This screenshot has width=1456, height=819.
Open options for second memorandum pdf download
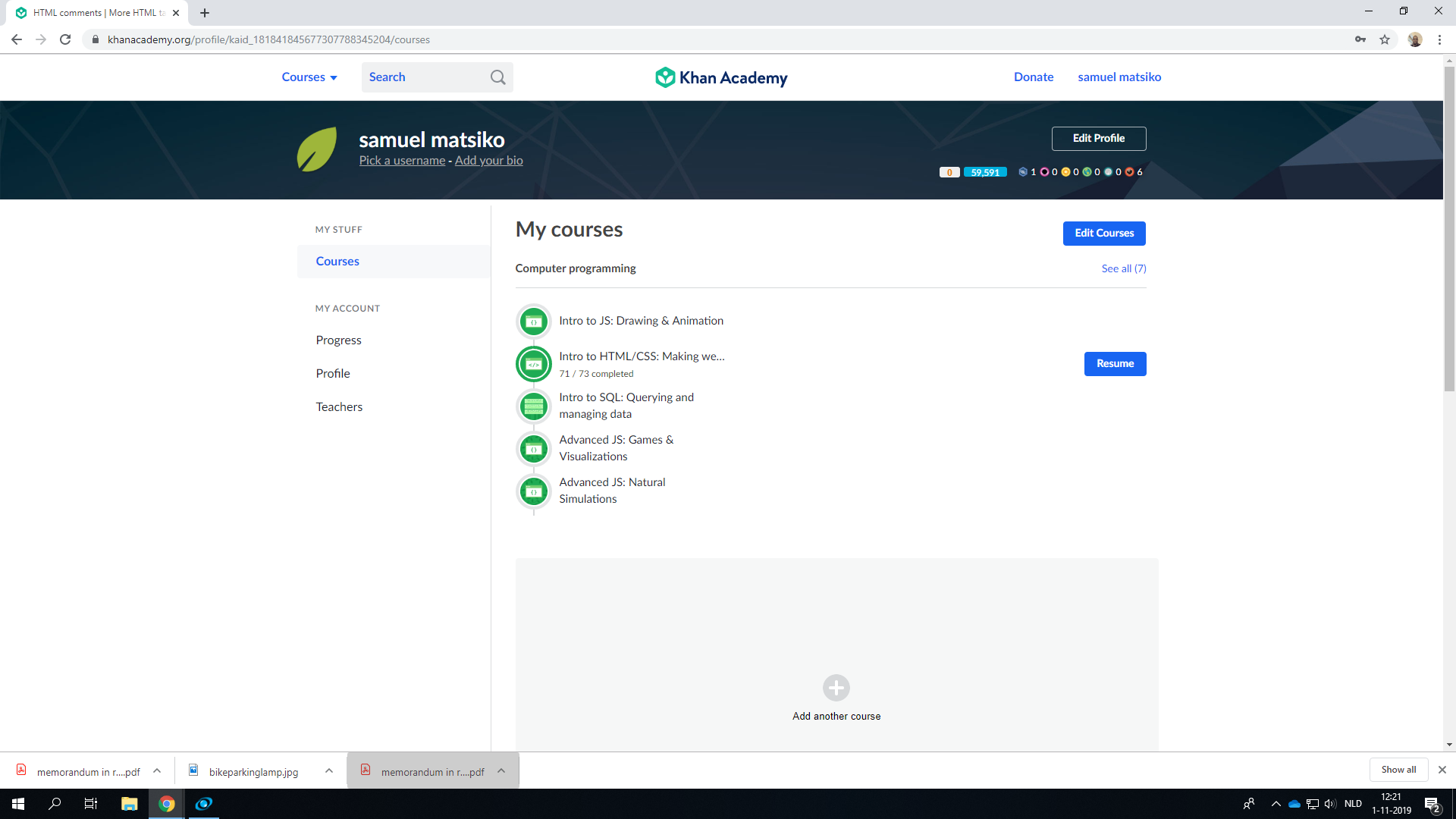coord(501,770)
